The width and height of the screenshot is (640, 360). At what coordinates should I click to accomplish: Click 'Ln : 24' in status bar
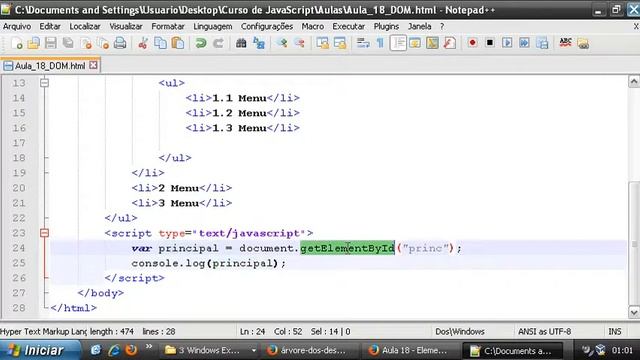pyautogui.click(x=252, y=331)
